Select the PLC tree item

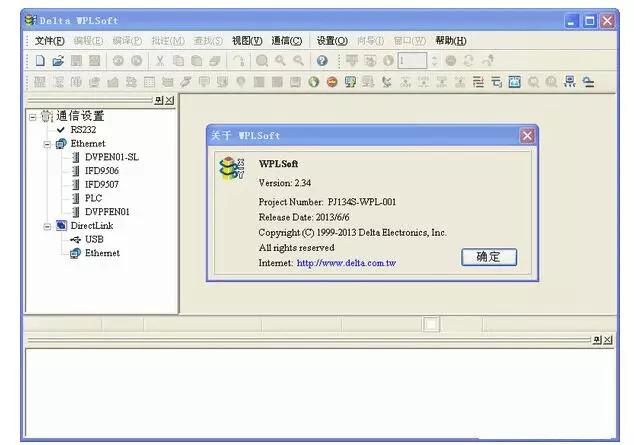(x=93, y=198)
